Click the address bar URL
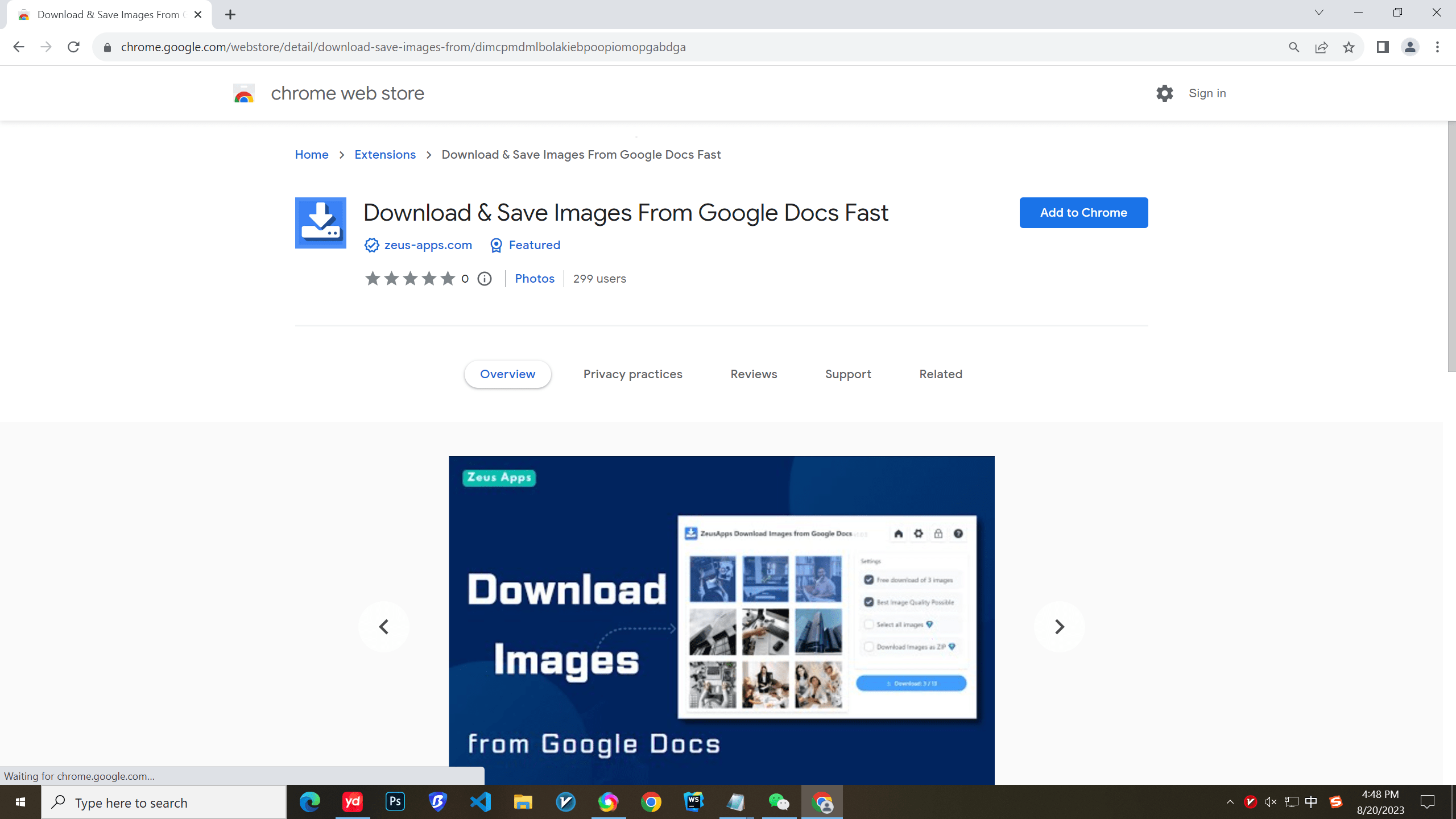 click(x=403, y=47)
